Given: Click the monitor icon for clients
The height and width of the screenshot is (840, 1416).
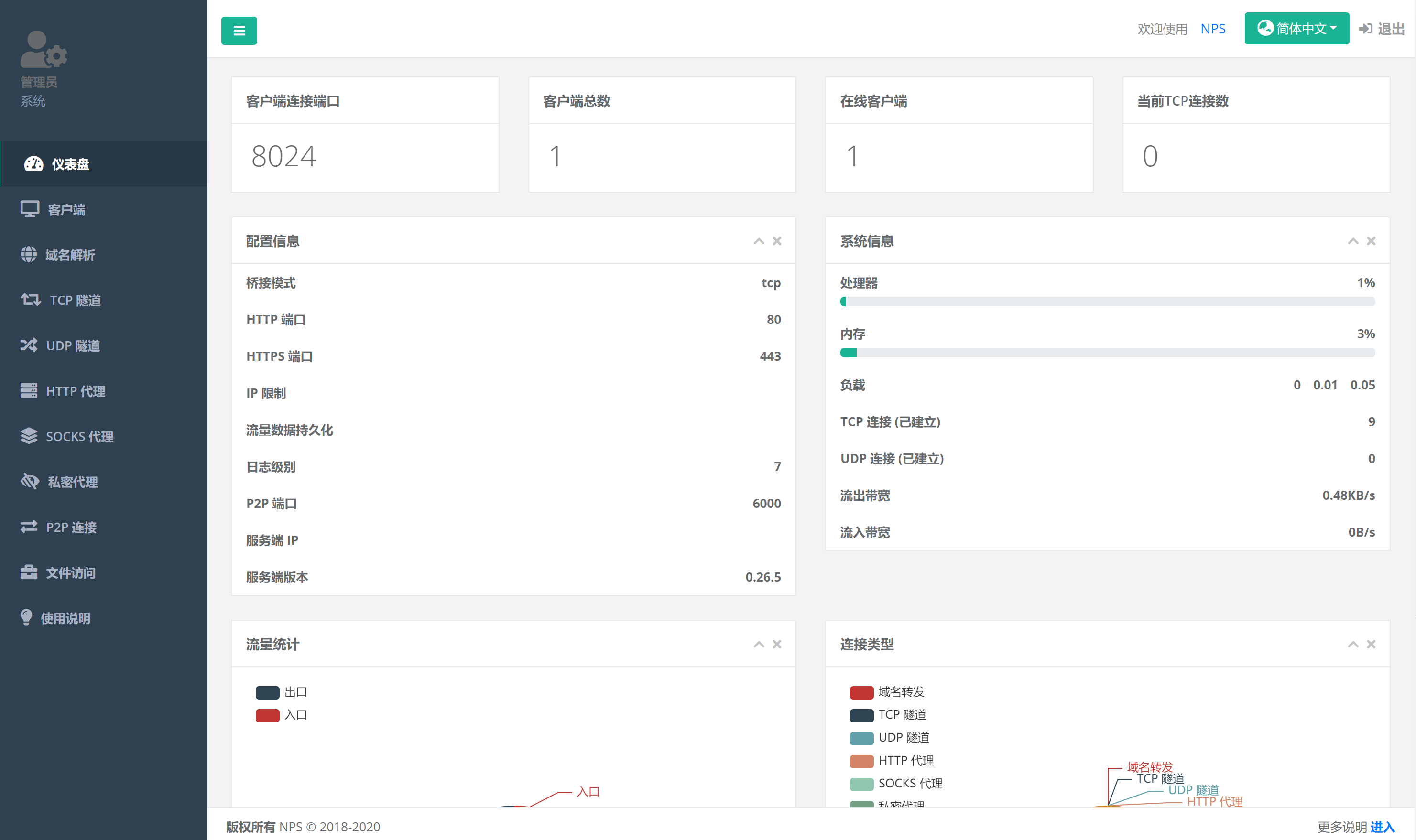Looking at the screenshot, I should point(30,209).
